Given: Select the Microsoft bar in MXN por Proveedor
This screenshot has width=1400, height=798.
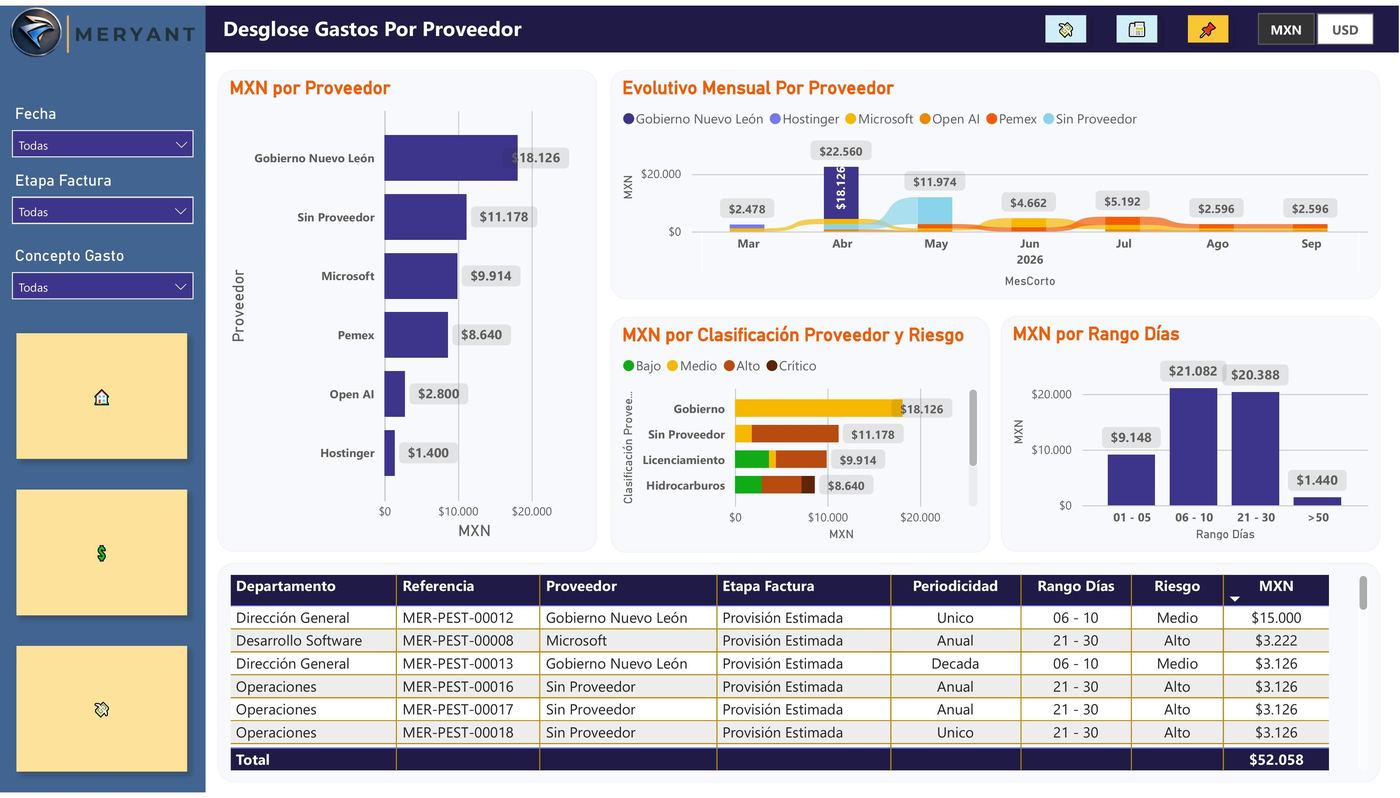Looking at the screenshot, I should click(421, 276).
